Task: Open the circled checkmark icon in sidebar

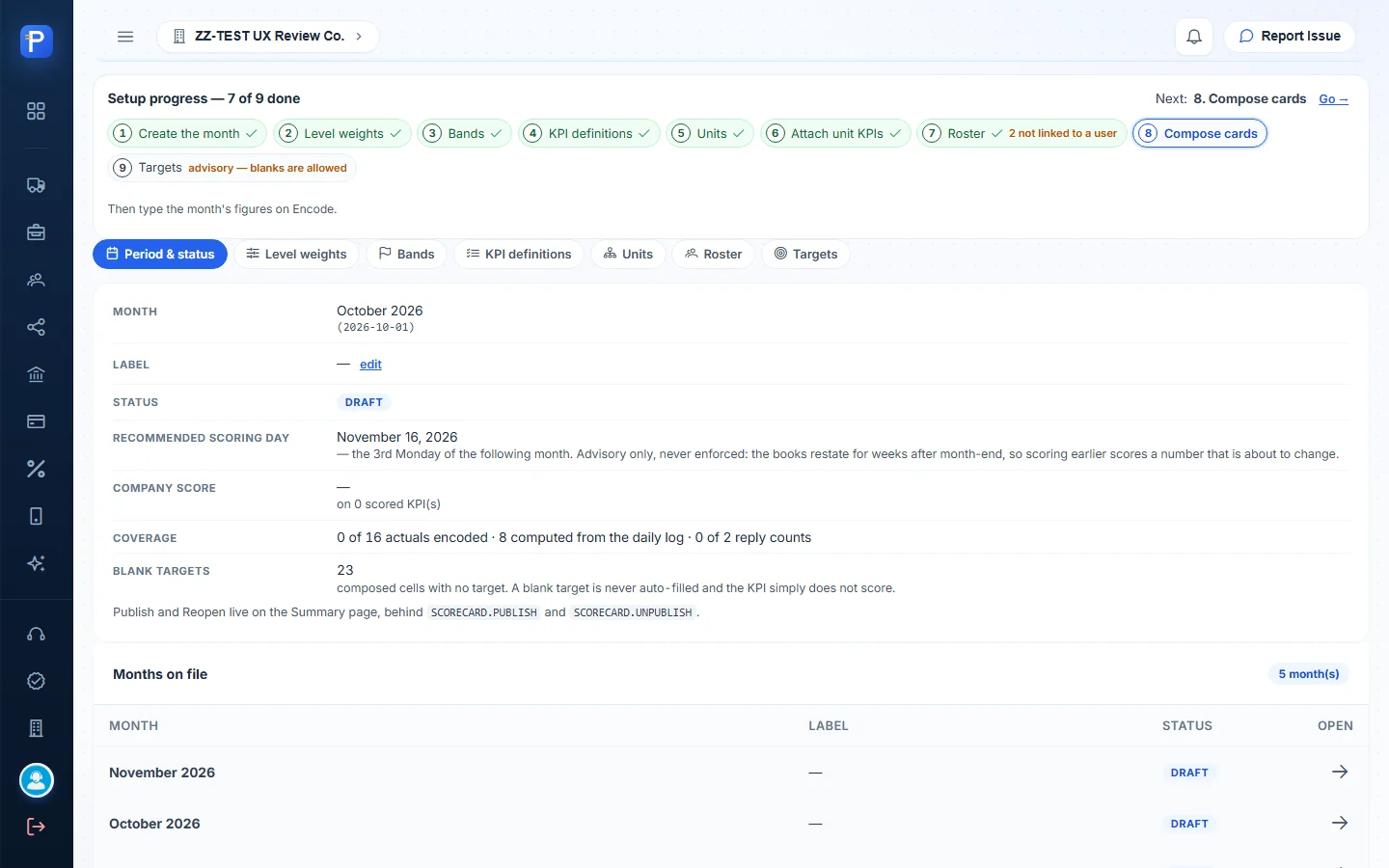Action: [36, 681]
